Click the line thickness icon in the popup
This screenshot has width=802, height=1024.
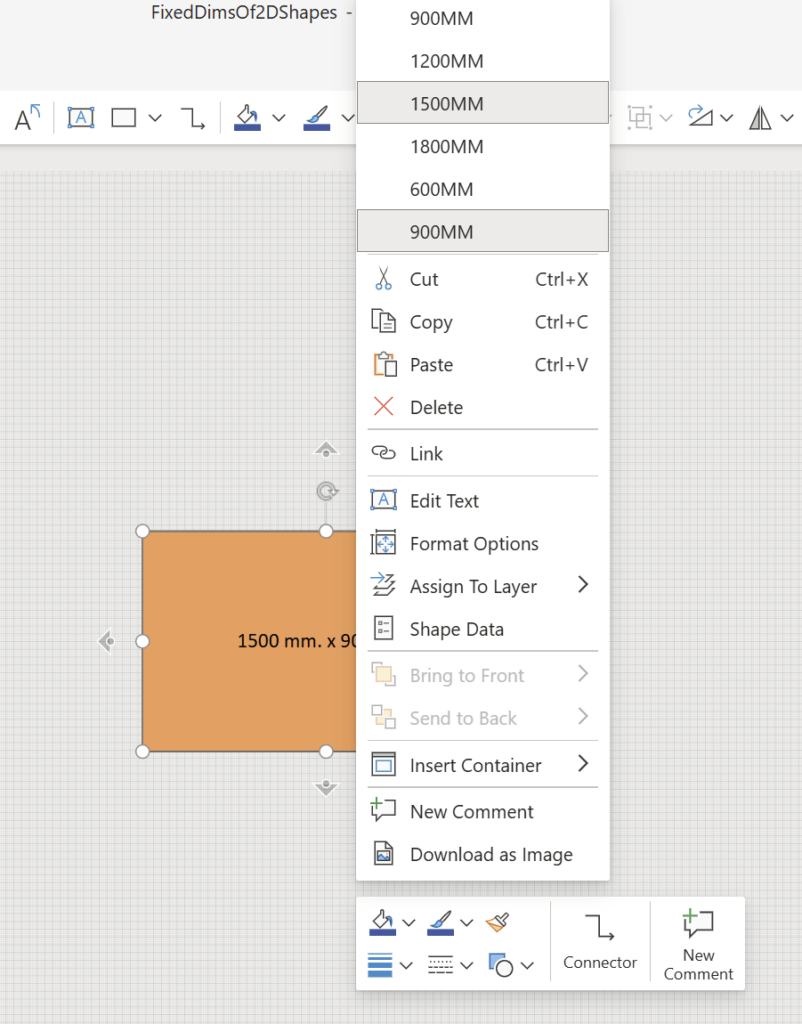(380, 965)
